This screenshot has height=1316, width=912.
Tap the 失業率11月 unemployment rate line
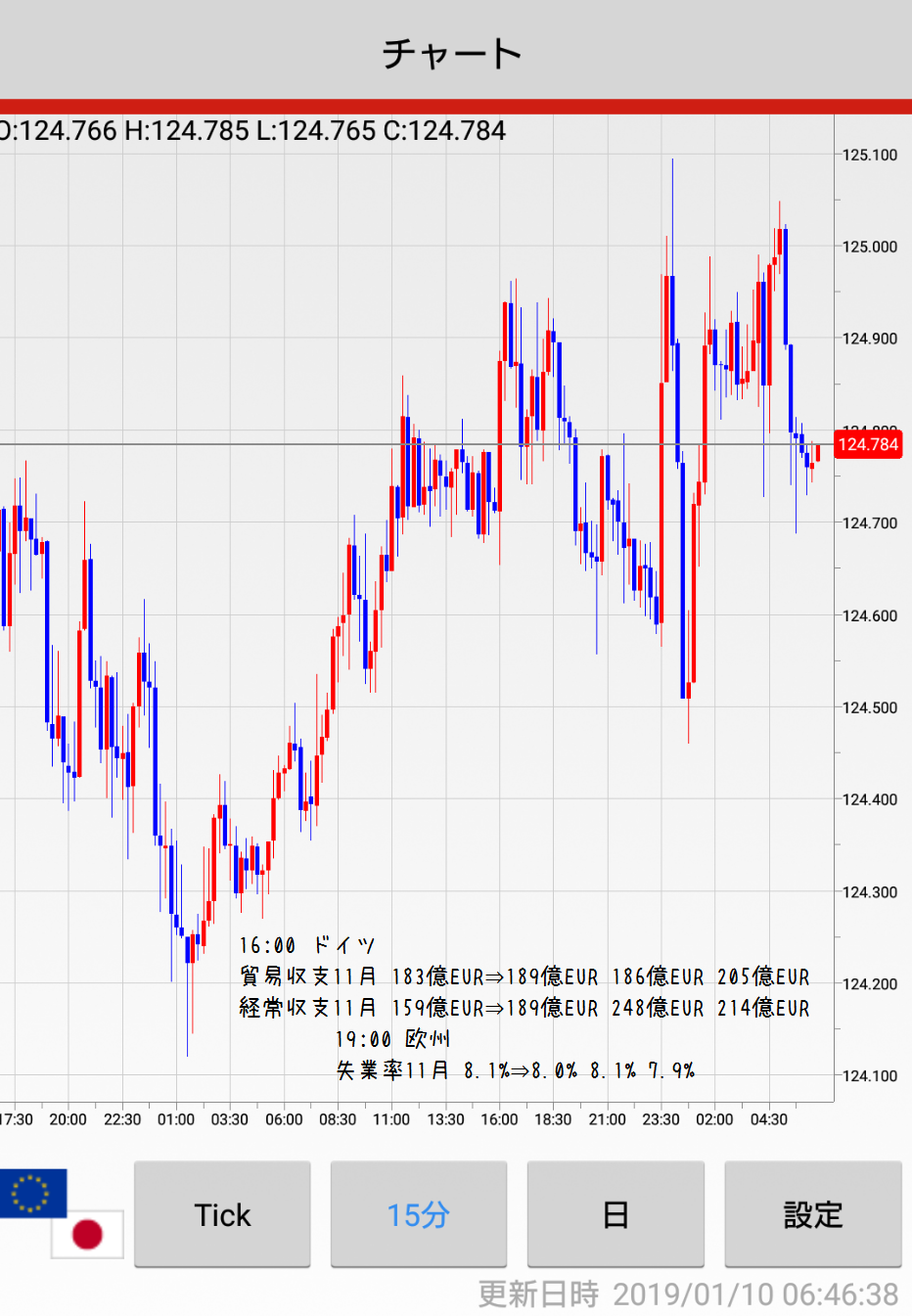(516, 1070)
